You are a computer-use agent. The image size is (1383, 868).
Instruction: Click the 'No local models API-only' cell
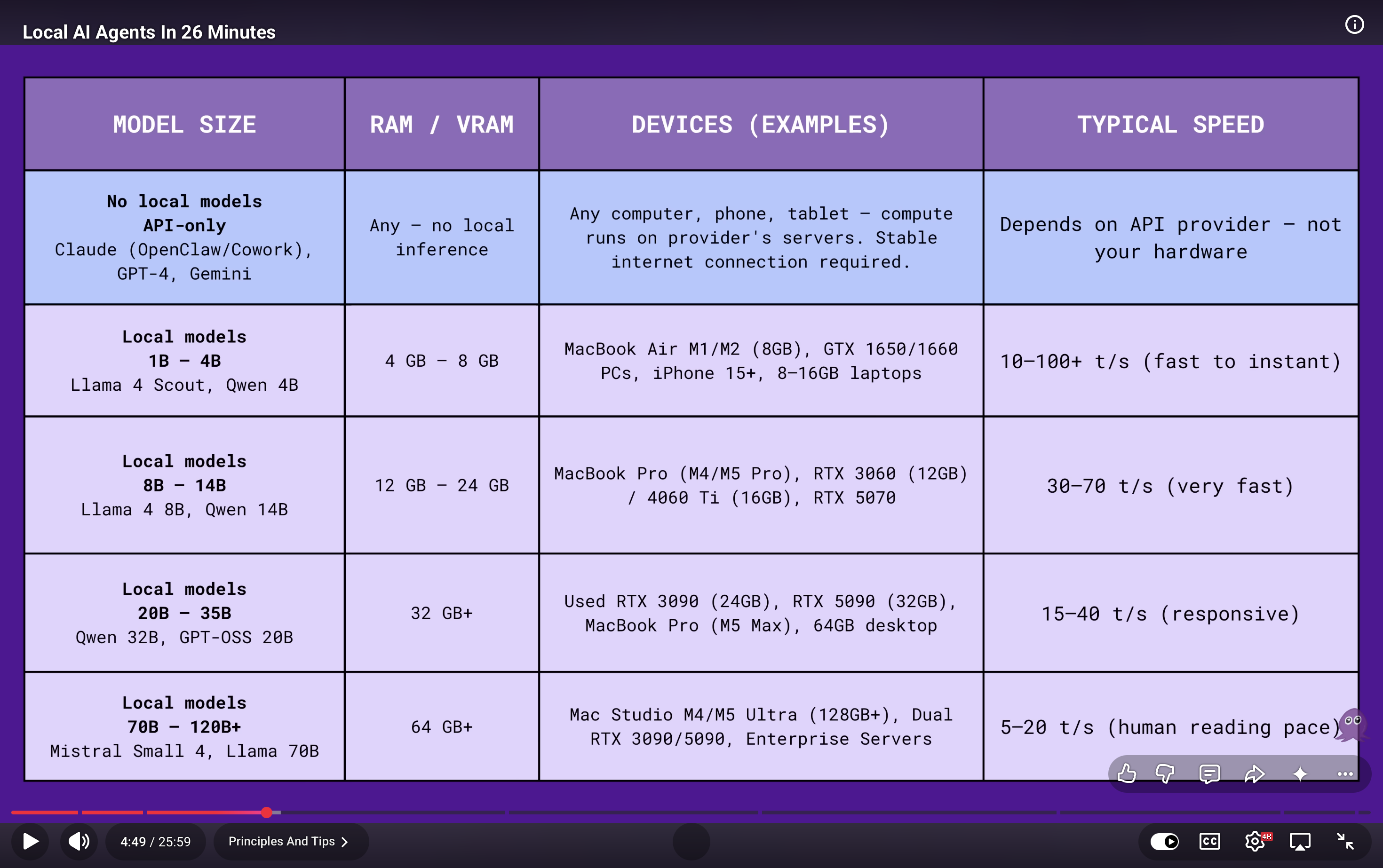pyautogui.click(x=184, y=237)
